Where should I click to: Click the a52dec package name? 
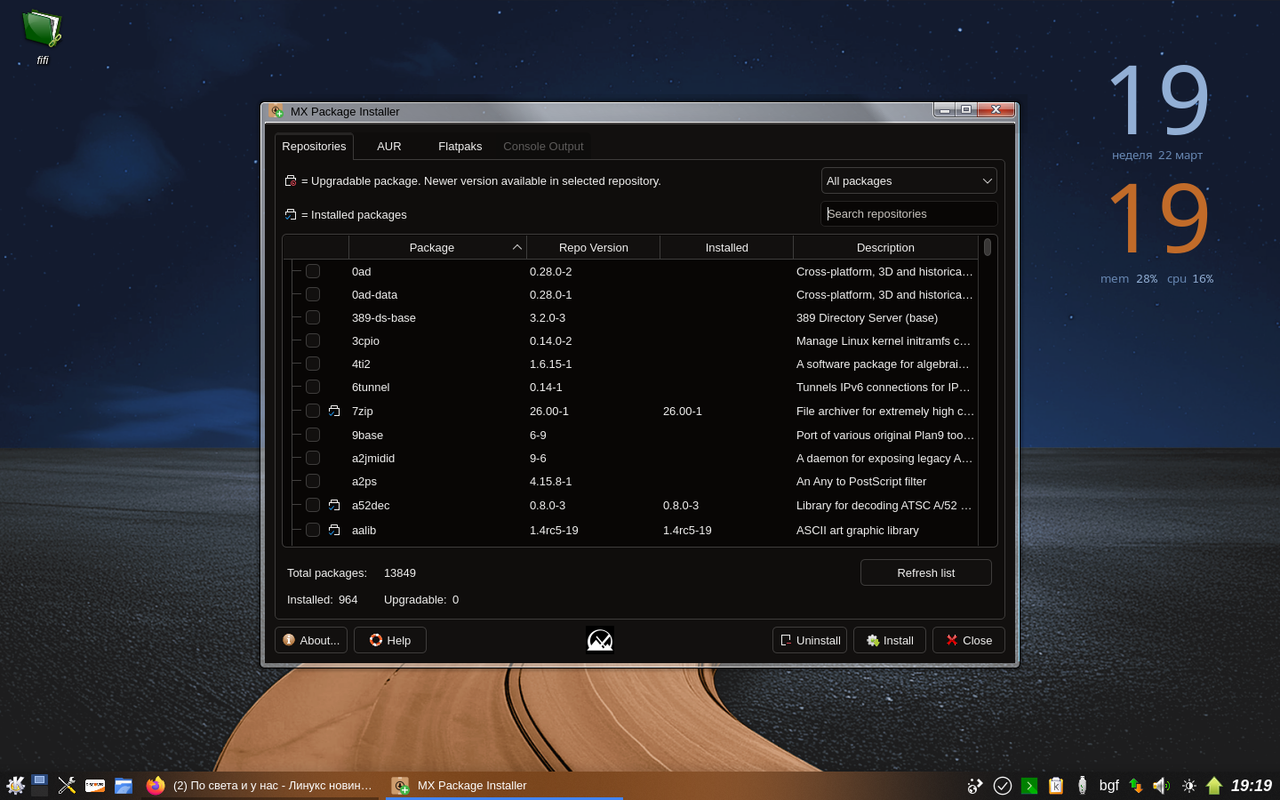[371, 505]
